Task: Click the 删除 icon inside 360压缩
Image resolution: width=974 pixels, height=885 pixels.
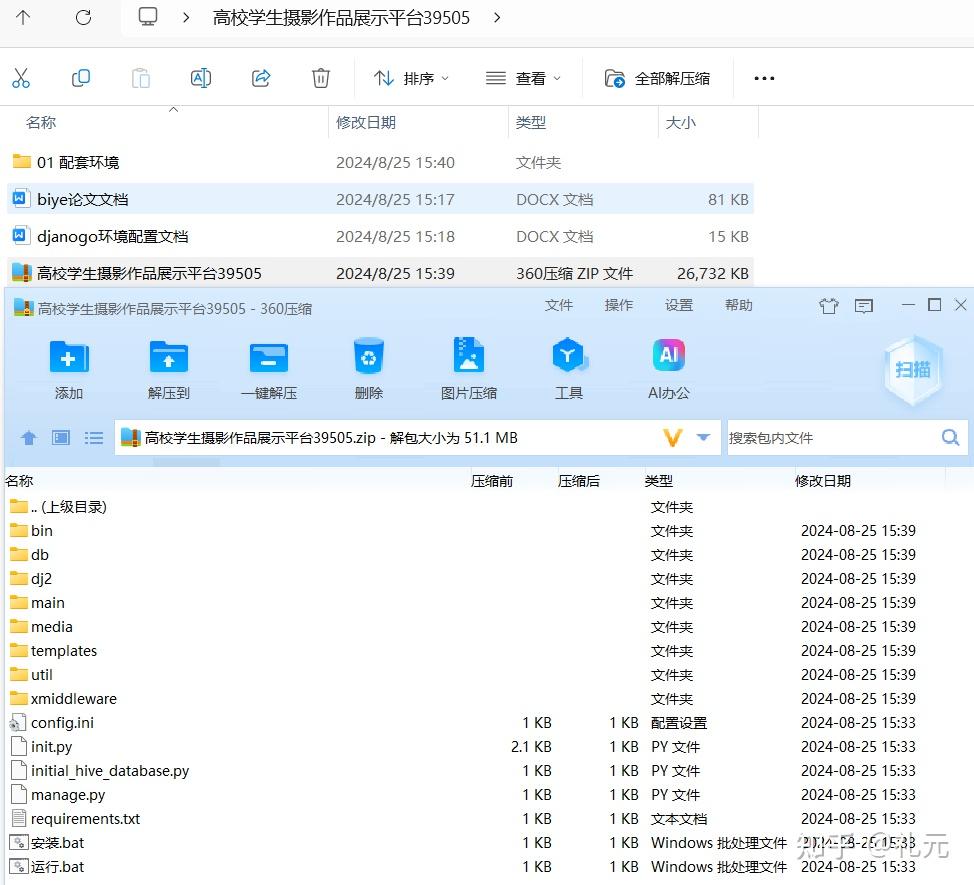Action: tap(368, 366)
